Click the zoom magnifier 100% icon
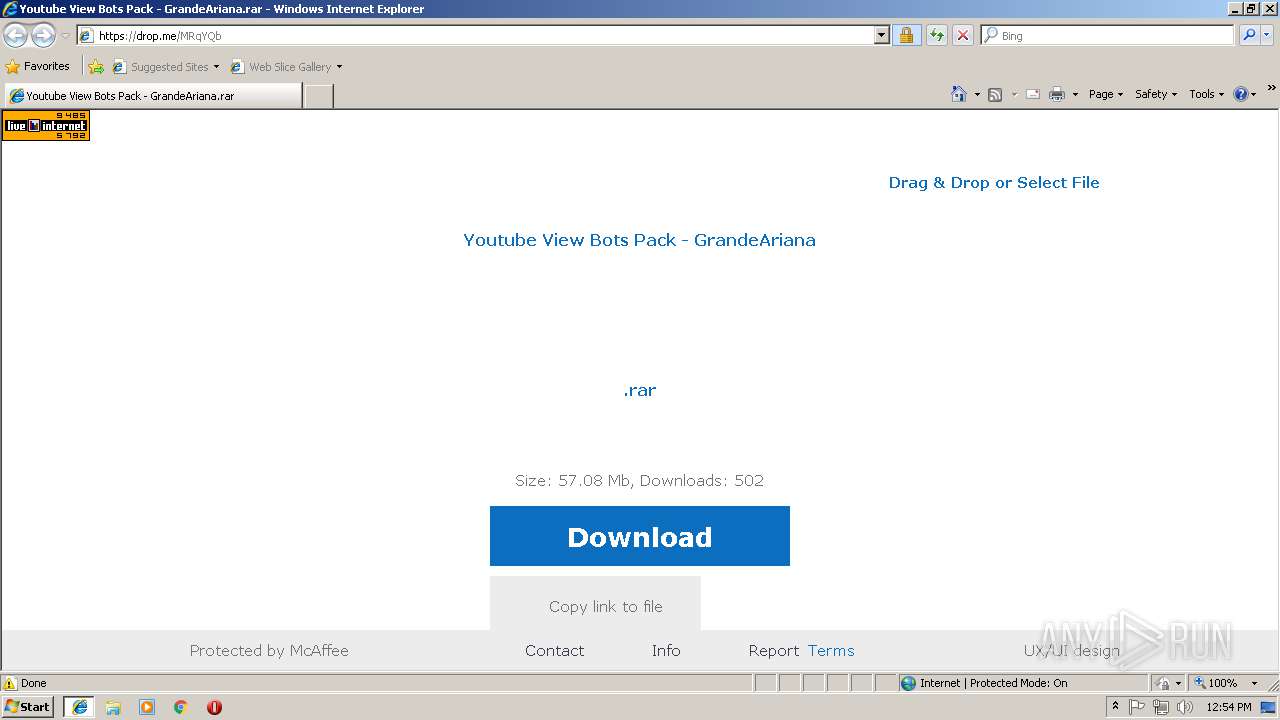Screen dimensions: 1280x720 click(x=1199, y=683)
